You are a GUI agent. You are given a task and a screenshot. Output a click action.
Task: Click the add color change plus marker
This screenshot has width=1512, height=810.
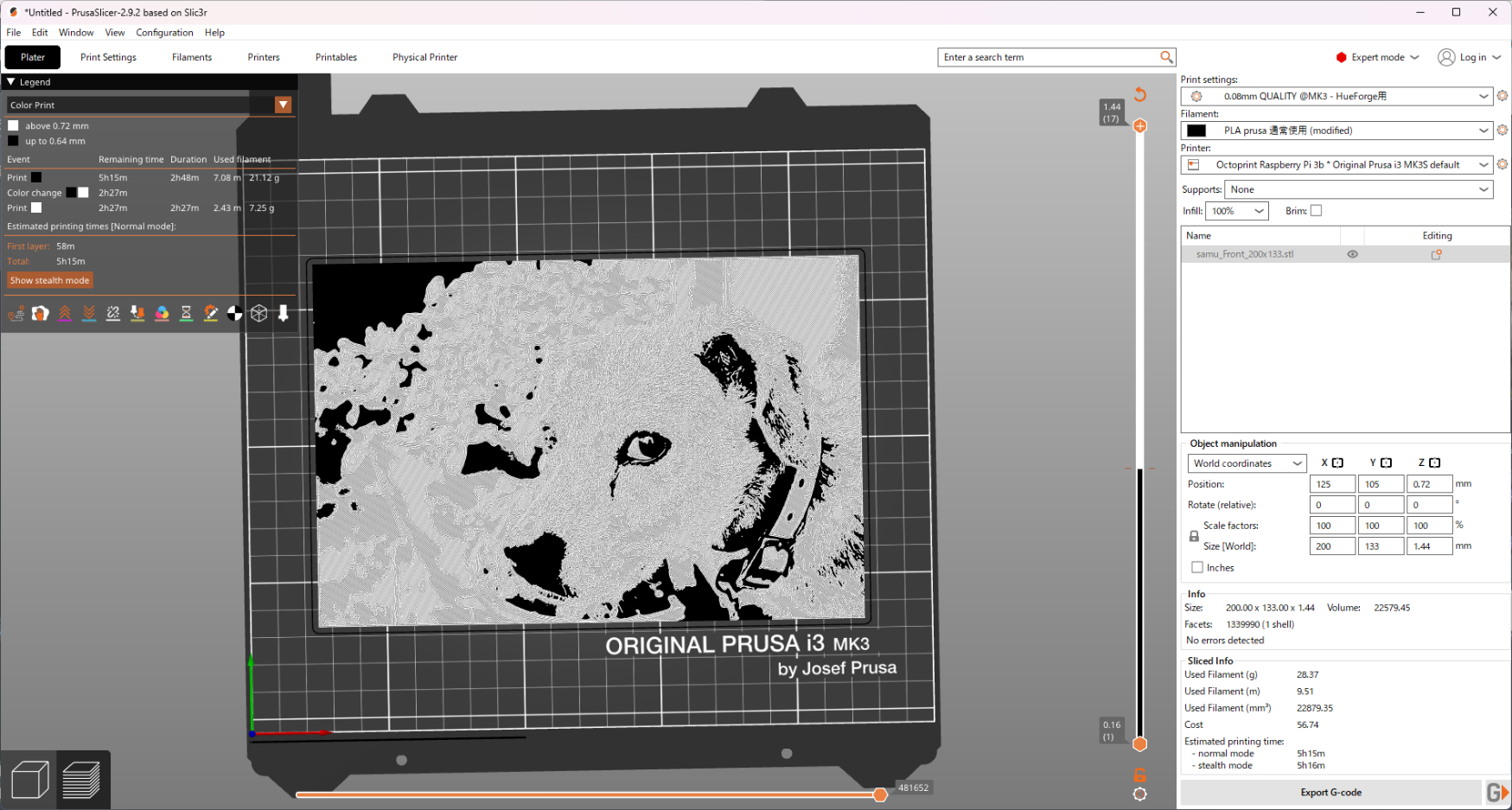(1140, 126)
